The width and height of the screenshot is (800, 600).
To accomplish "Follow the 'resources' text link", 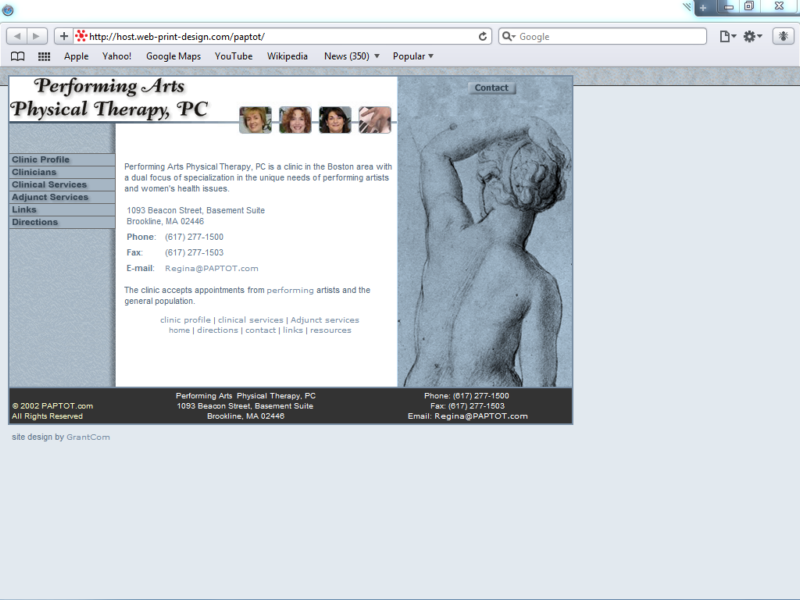I will pyautogui.click(x=331, y=330).
